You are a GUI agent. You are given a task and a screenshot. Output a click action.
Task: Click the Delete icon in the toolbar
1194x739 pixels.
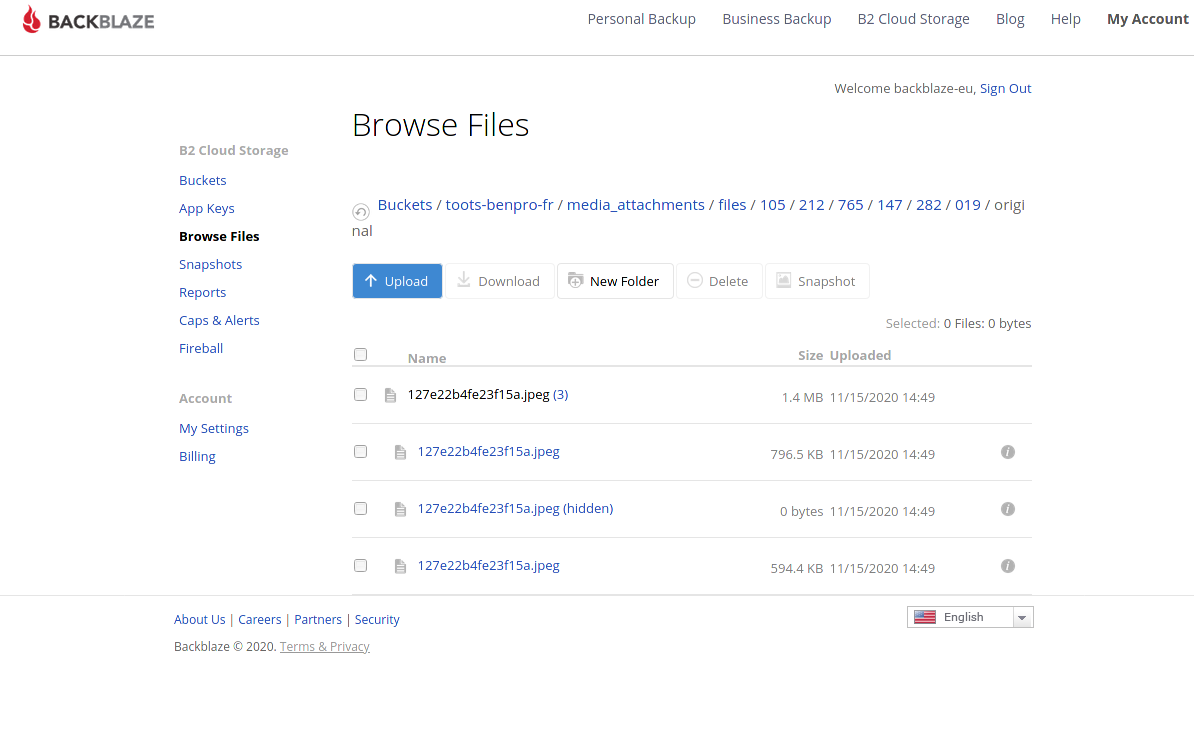tap(695, 281)
